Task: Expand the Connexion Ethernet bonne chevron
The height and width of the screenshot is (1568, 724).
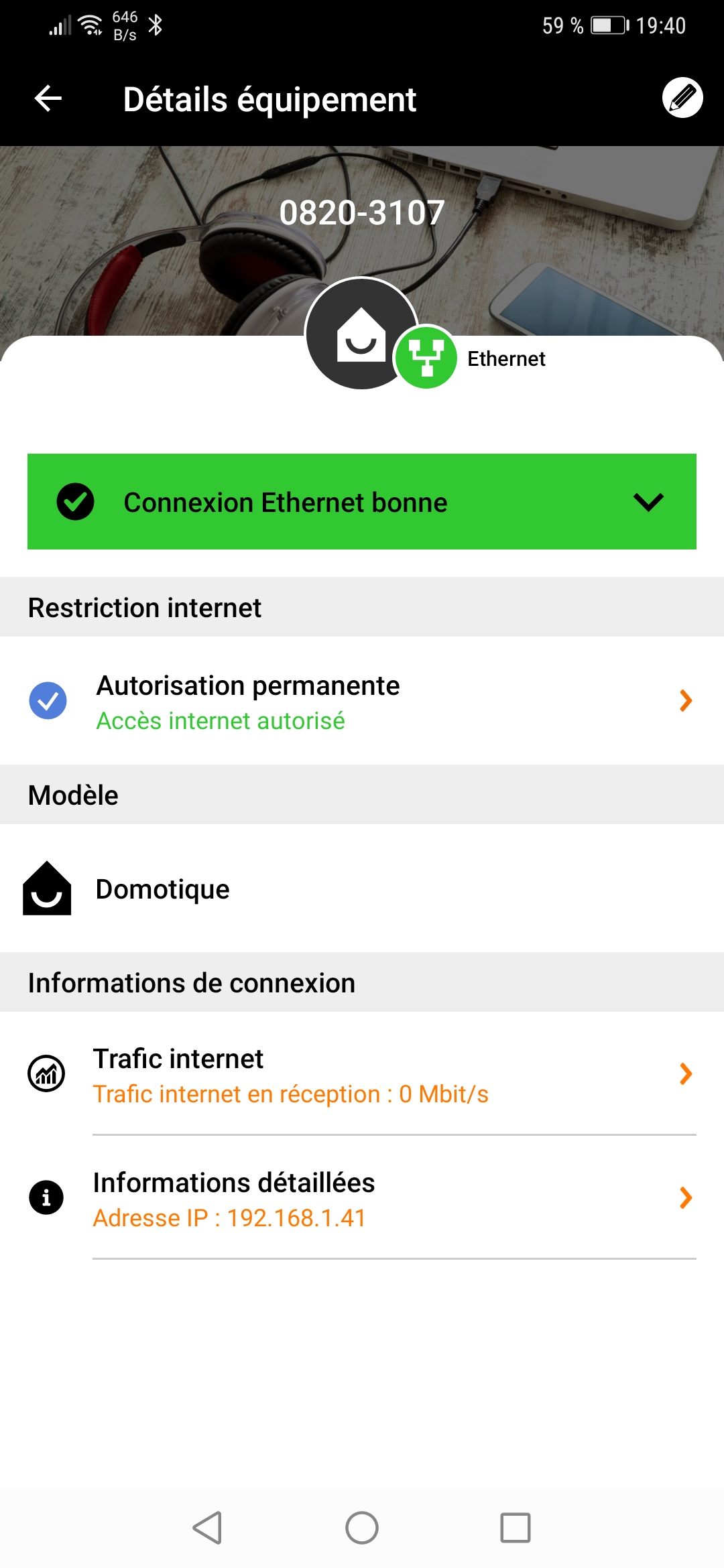Action: click(648, 502)
